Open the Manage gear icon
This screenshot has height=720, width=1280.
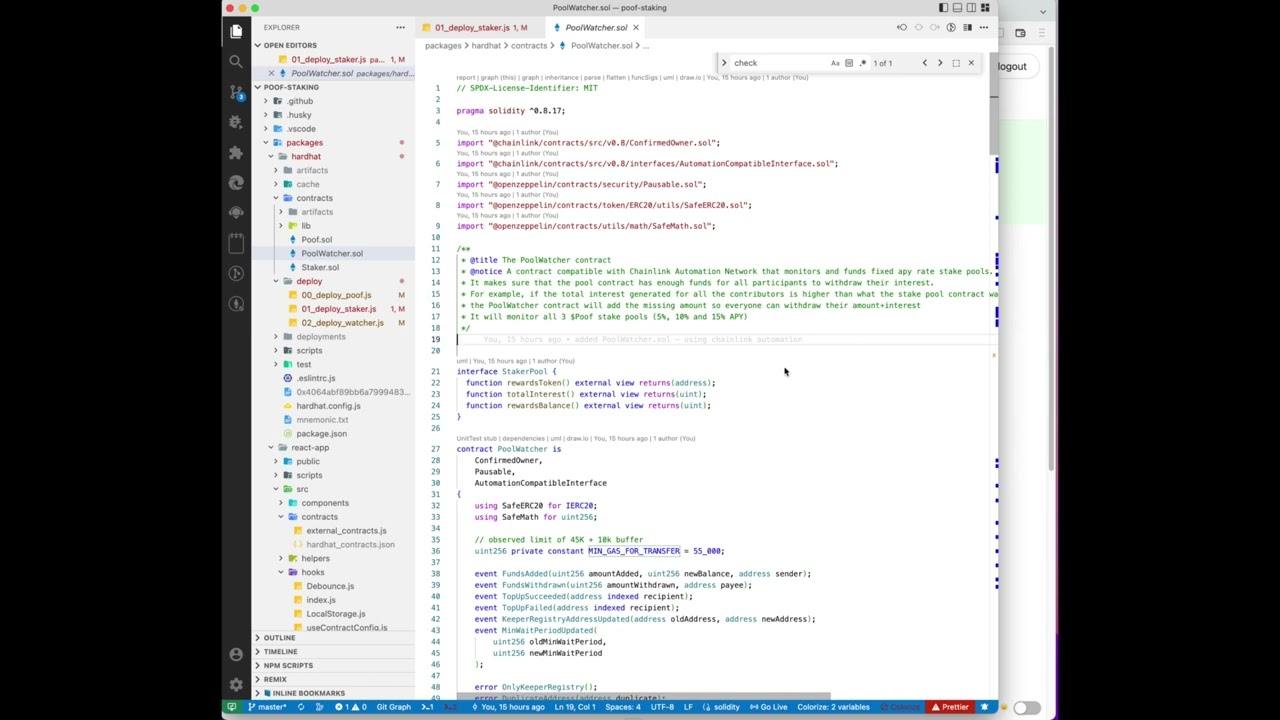pyautogui.click(x=236, y=685)
